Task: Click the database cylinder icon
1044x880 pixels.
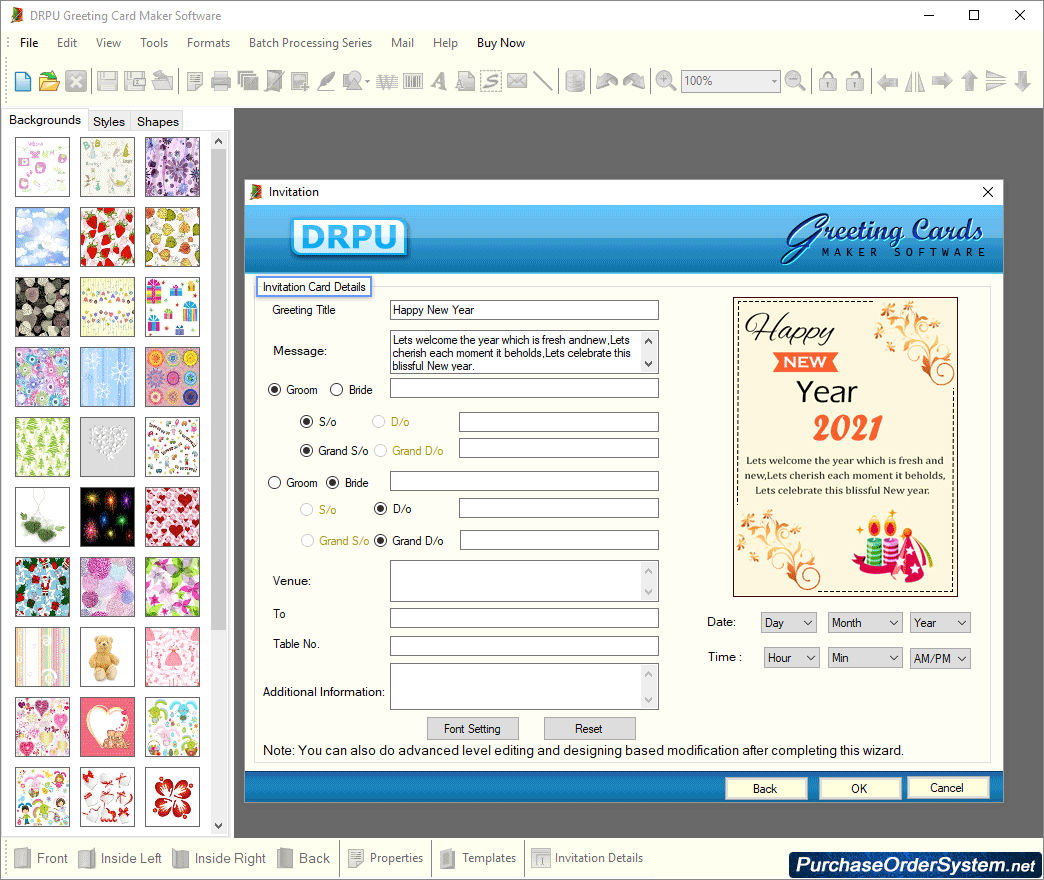Action: pos(575,81)
